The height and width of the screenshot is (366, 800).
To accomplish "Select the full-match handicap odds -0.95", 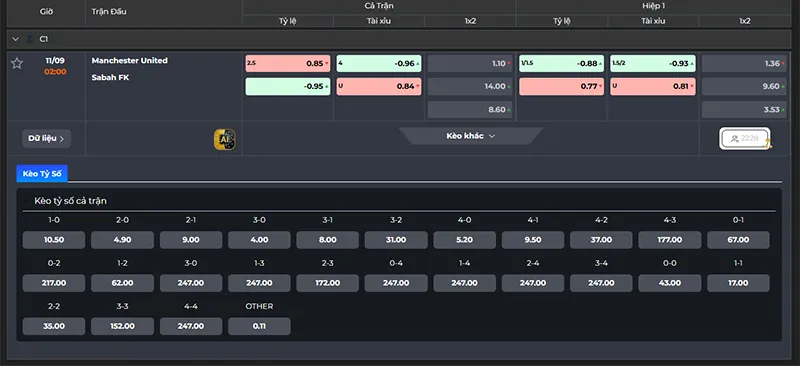I will coord(288,86).
